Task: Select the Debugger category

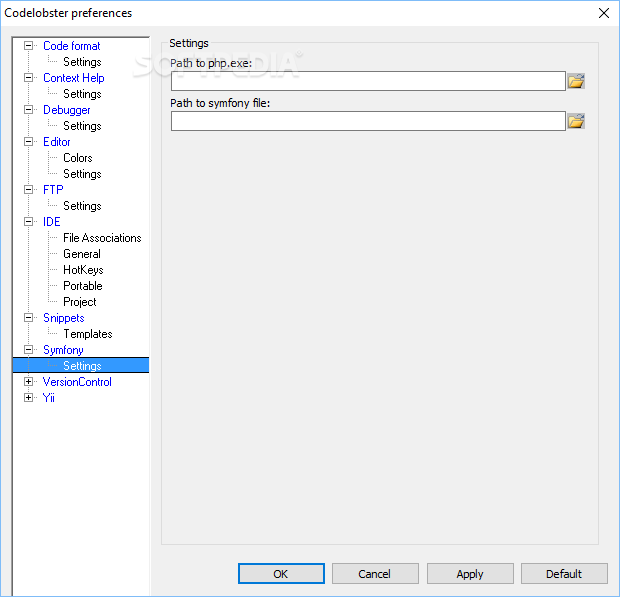Action: click(66, 110)
